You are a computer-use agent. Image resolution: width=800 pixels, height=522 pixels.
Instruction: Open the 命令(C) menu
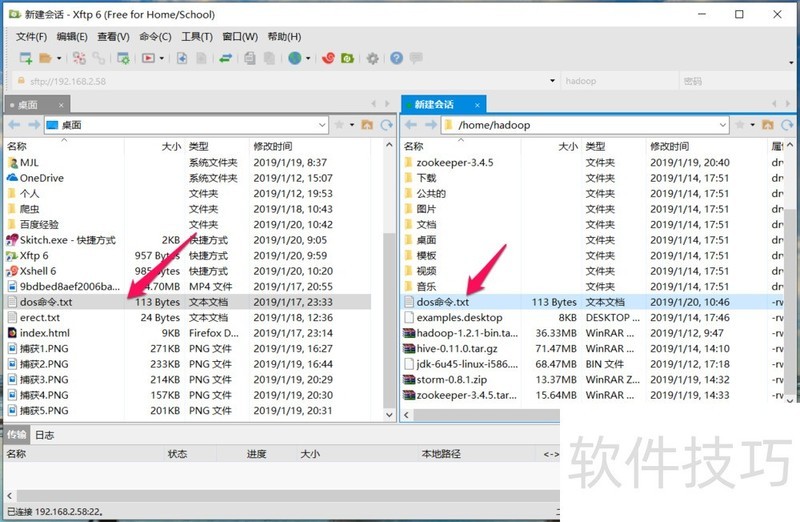155,37
